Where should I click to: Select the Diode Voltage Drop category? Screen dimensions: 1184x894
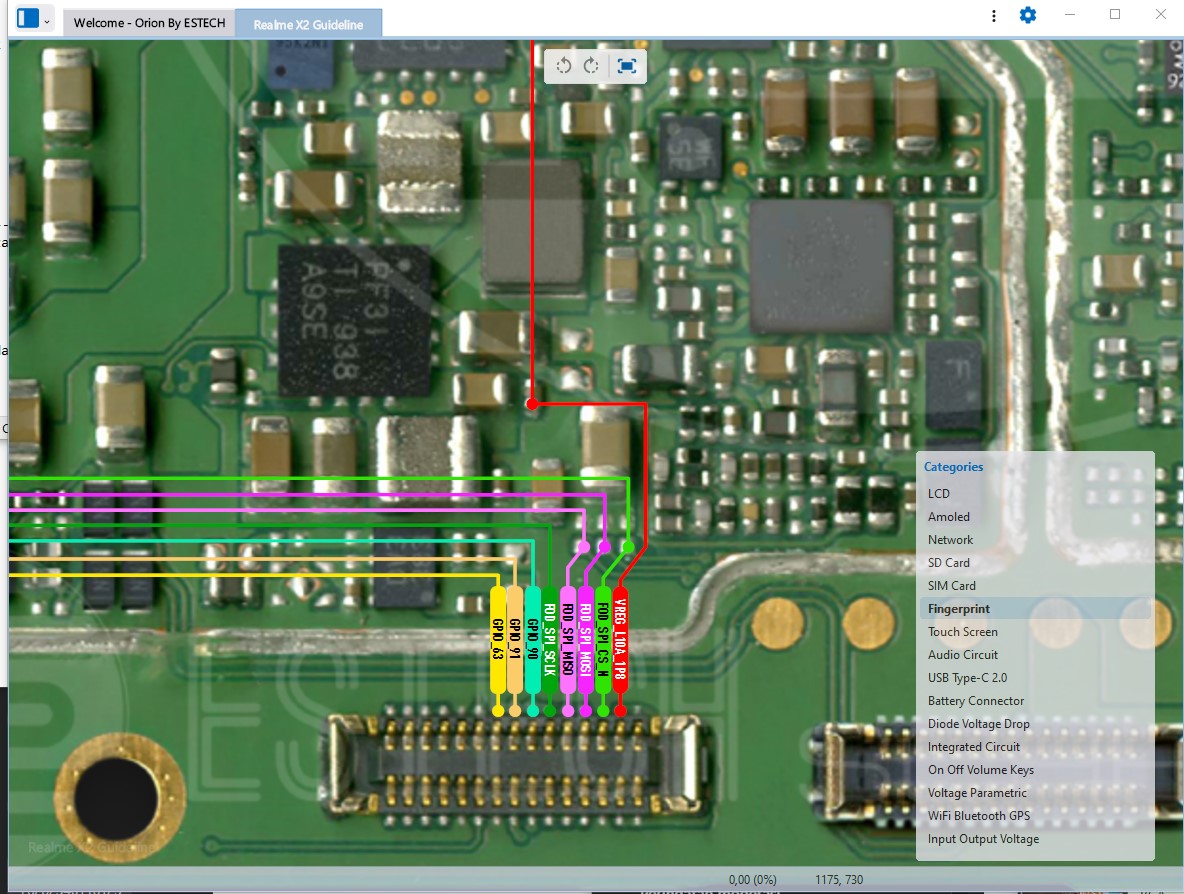pos(978,724)
